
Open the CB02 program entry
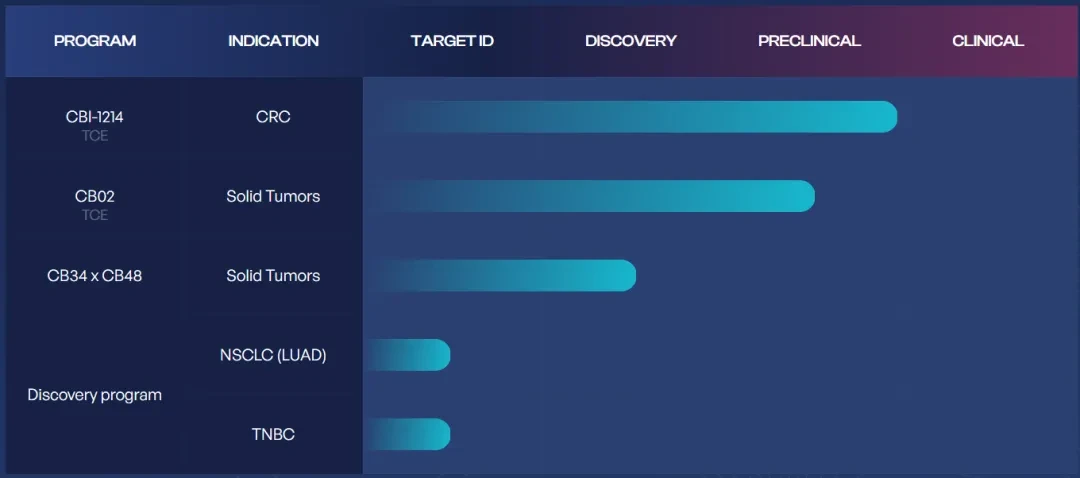pyautogui.click(x=95, y=196)
